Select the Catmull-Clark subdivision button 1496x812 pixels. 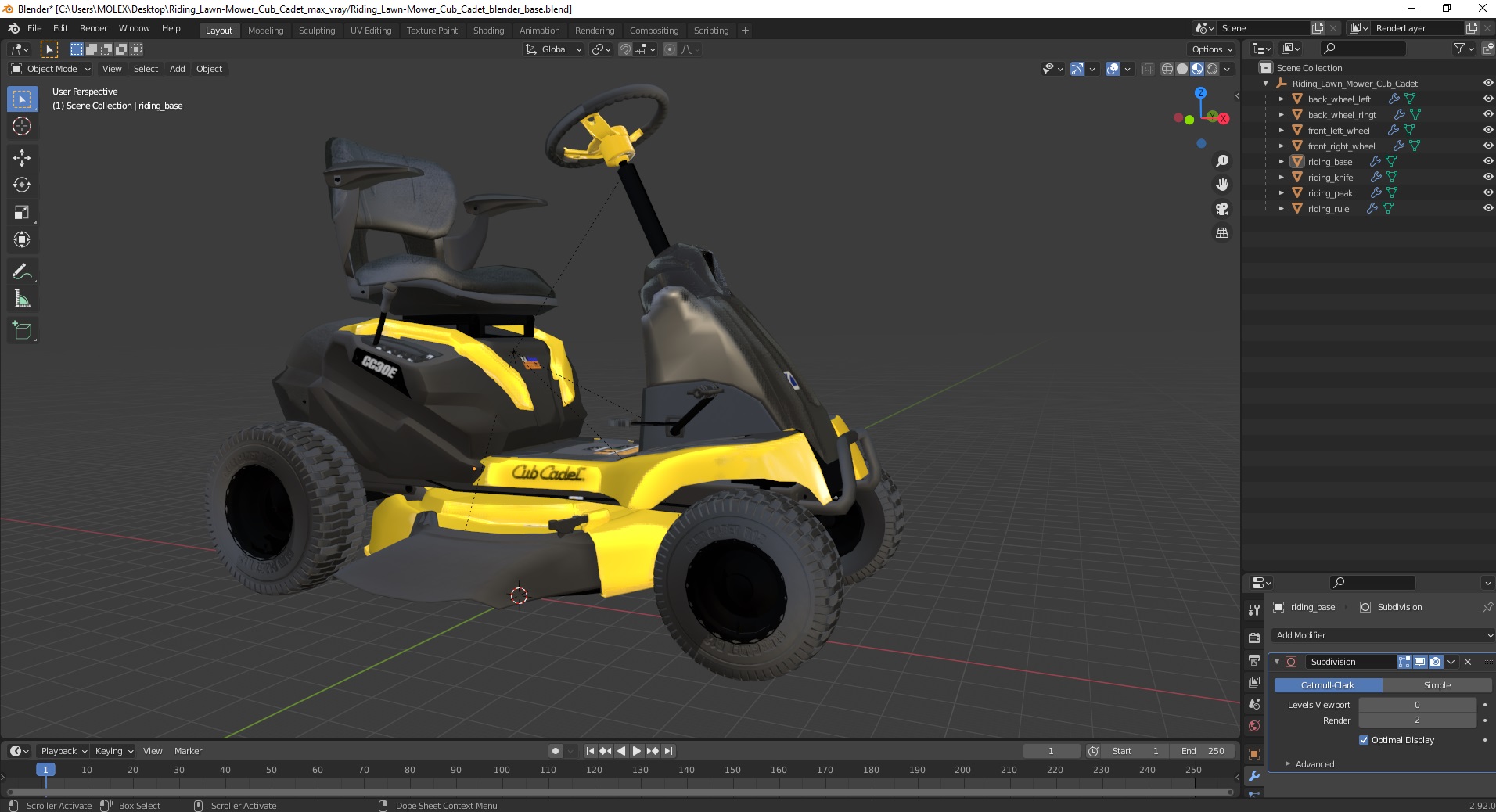[x=1328, y=685]
